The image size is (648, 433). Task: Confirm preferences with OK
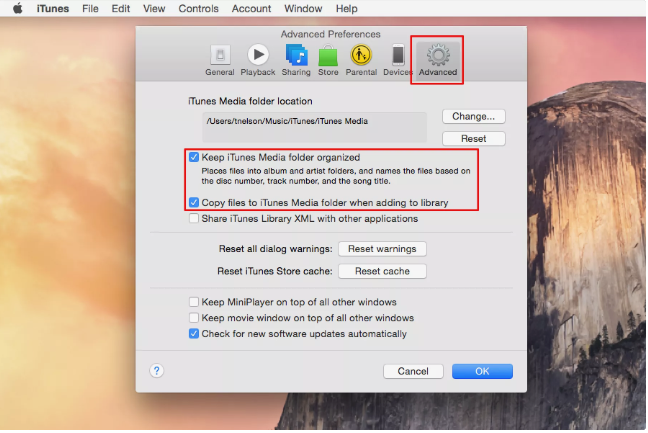click(x=482, y=371)
